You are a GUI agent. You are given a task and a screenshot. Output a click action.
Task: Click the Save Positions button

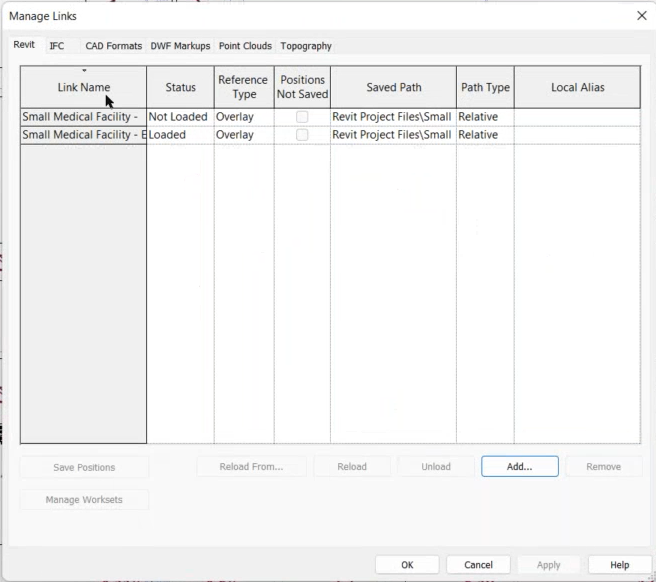(x=84, y=467)
